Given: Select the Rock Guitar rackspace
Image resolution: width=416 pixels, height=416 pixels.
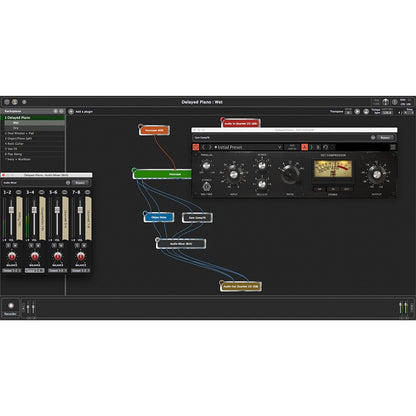Looking at the screenshot, I should pos(33,144).
